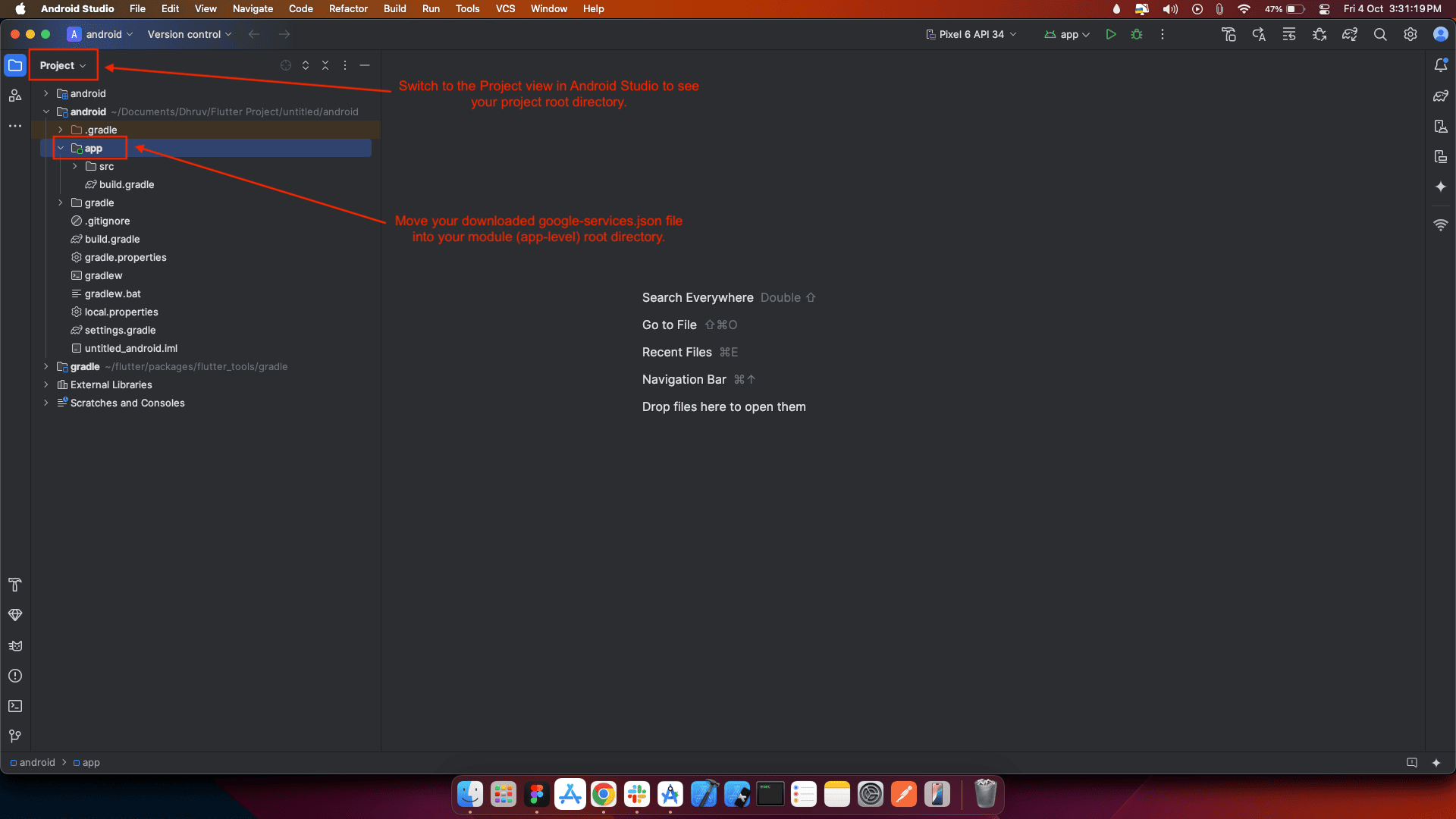Click Sync Project with Gradle Files icon
The image size is (1456, 819).
pyautogui.click(x=1349, y=34)
